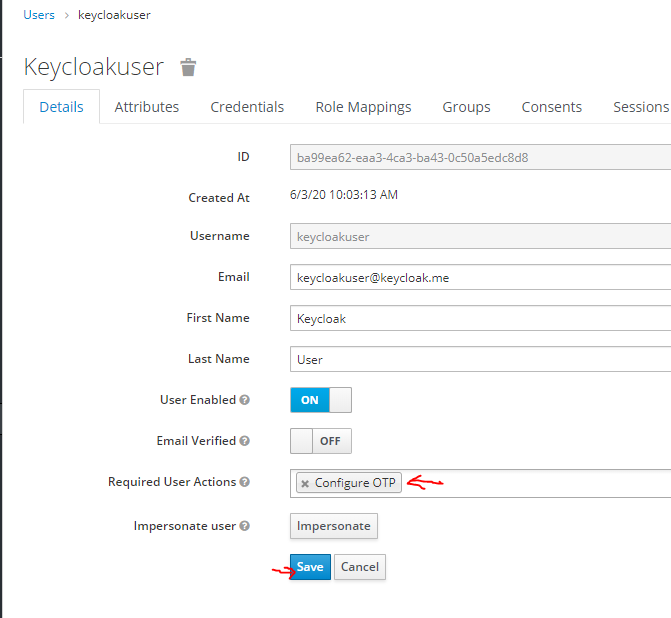This screenshot has height=618, width=671.
Task: Click help icon beside User Enabled
Action: [245, 400]
